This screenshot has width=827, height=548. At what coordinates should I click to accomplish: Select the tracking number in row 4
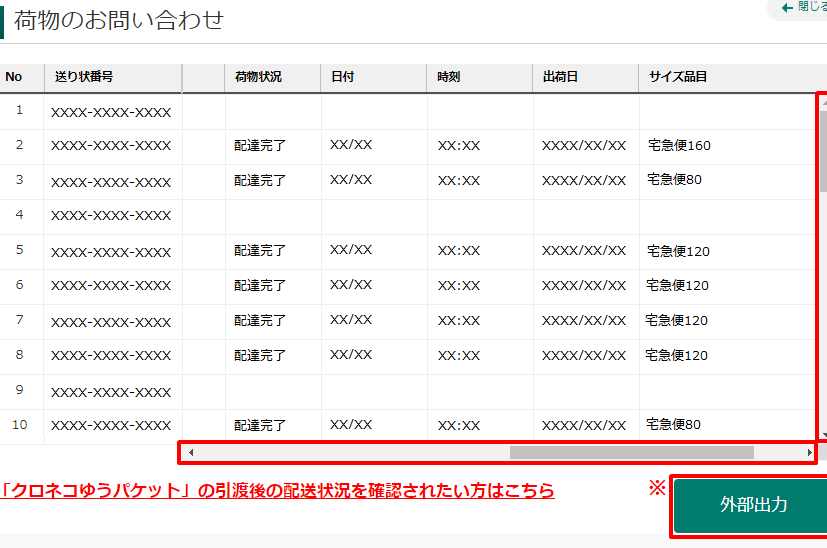click(111, 216)
